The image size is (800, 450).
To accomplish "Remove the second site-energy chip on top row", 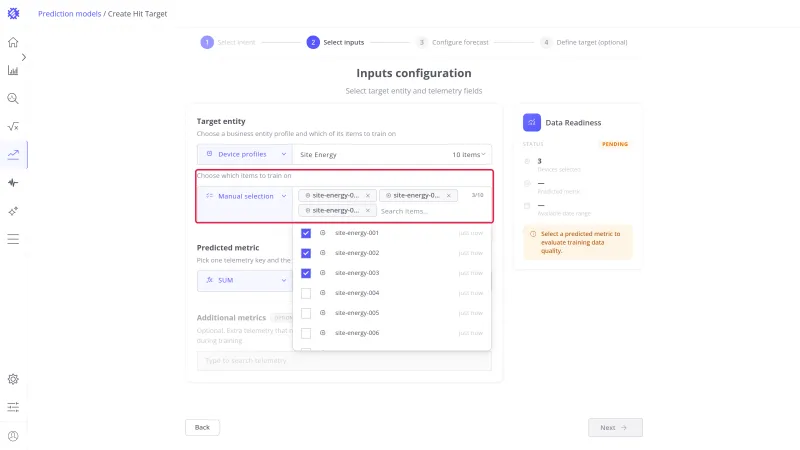I will 448,195.
